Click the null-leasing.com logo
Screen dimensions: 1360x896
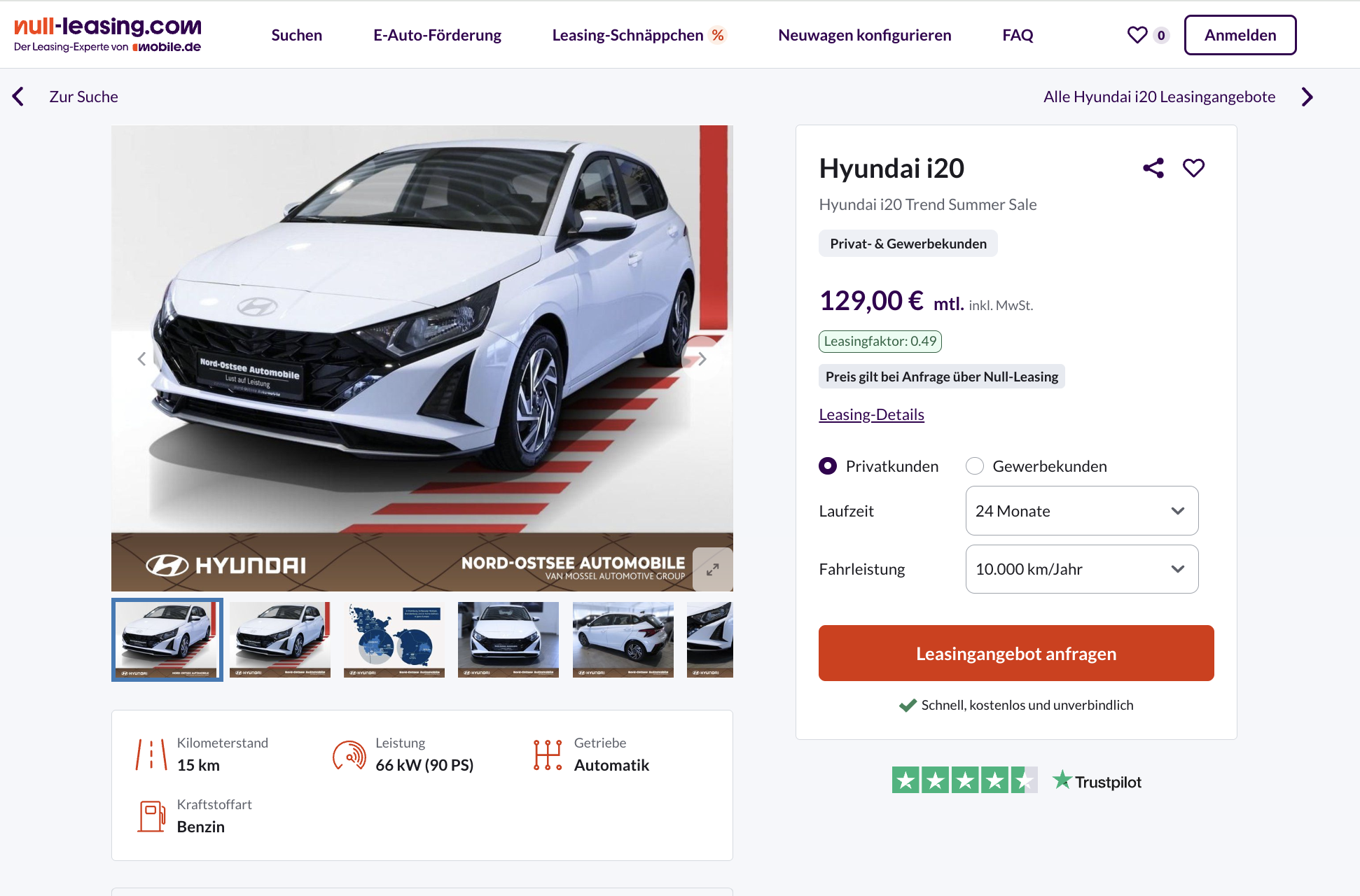coord(108,35)
